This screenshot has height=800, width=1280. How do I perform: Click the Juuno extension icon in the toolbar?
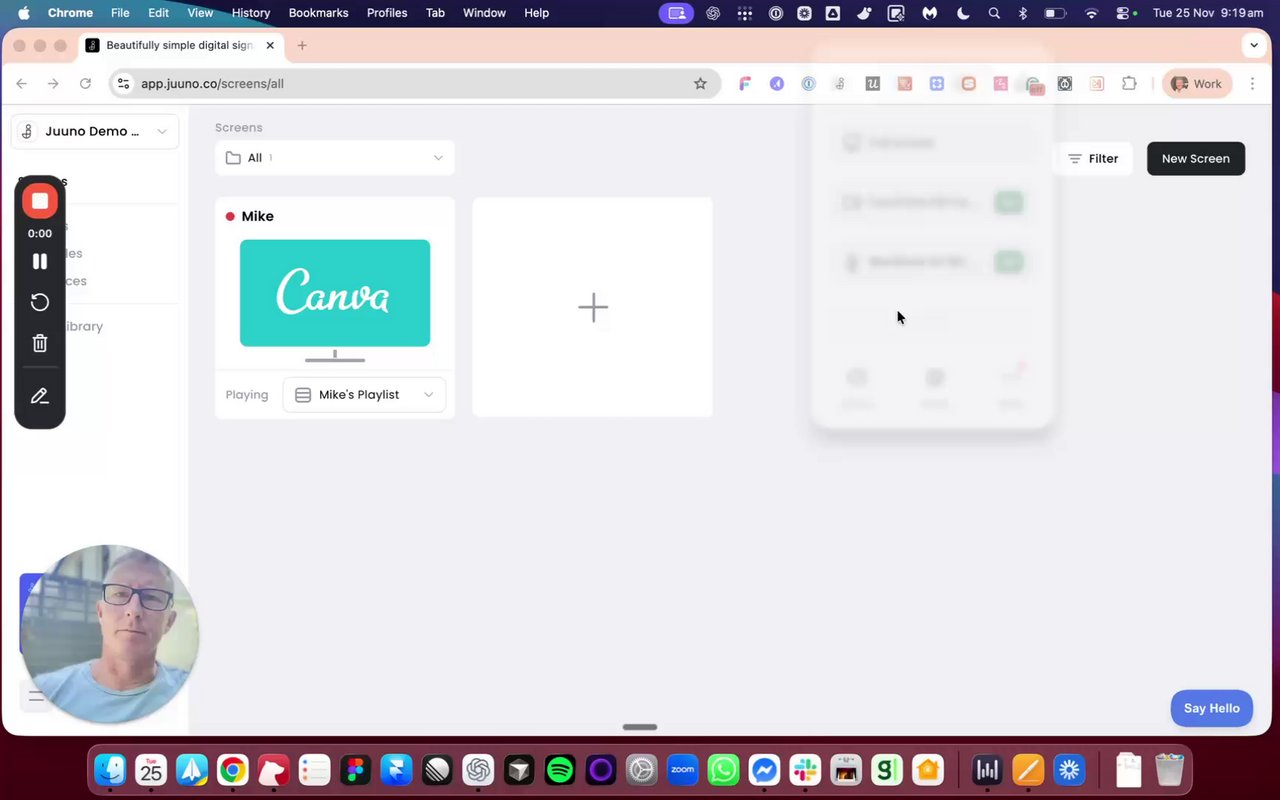coord(840,84)
